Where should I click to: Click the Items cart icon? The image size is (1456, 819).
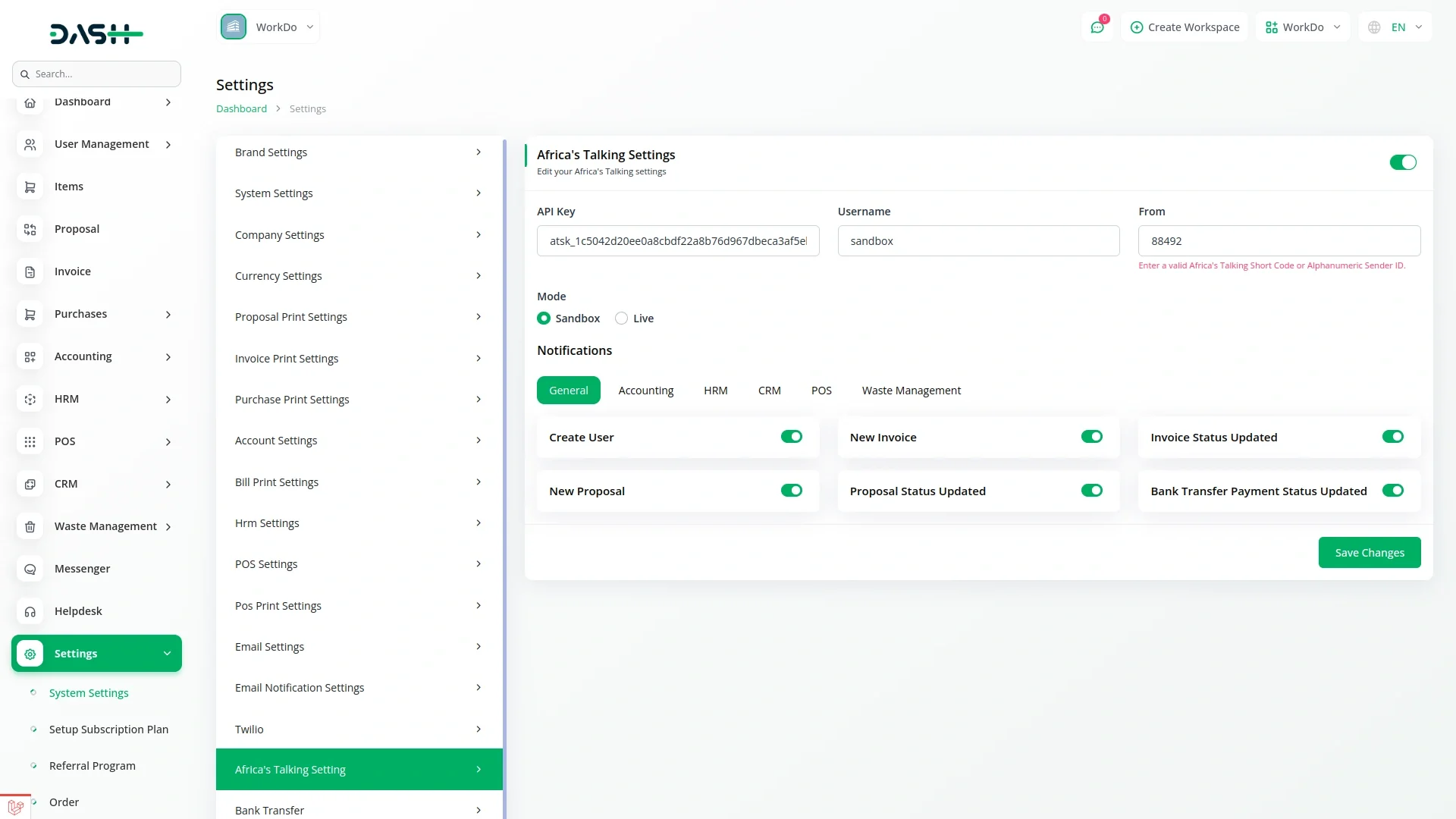point(30,187)
